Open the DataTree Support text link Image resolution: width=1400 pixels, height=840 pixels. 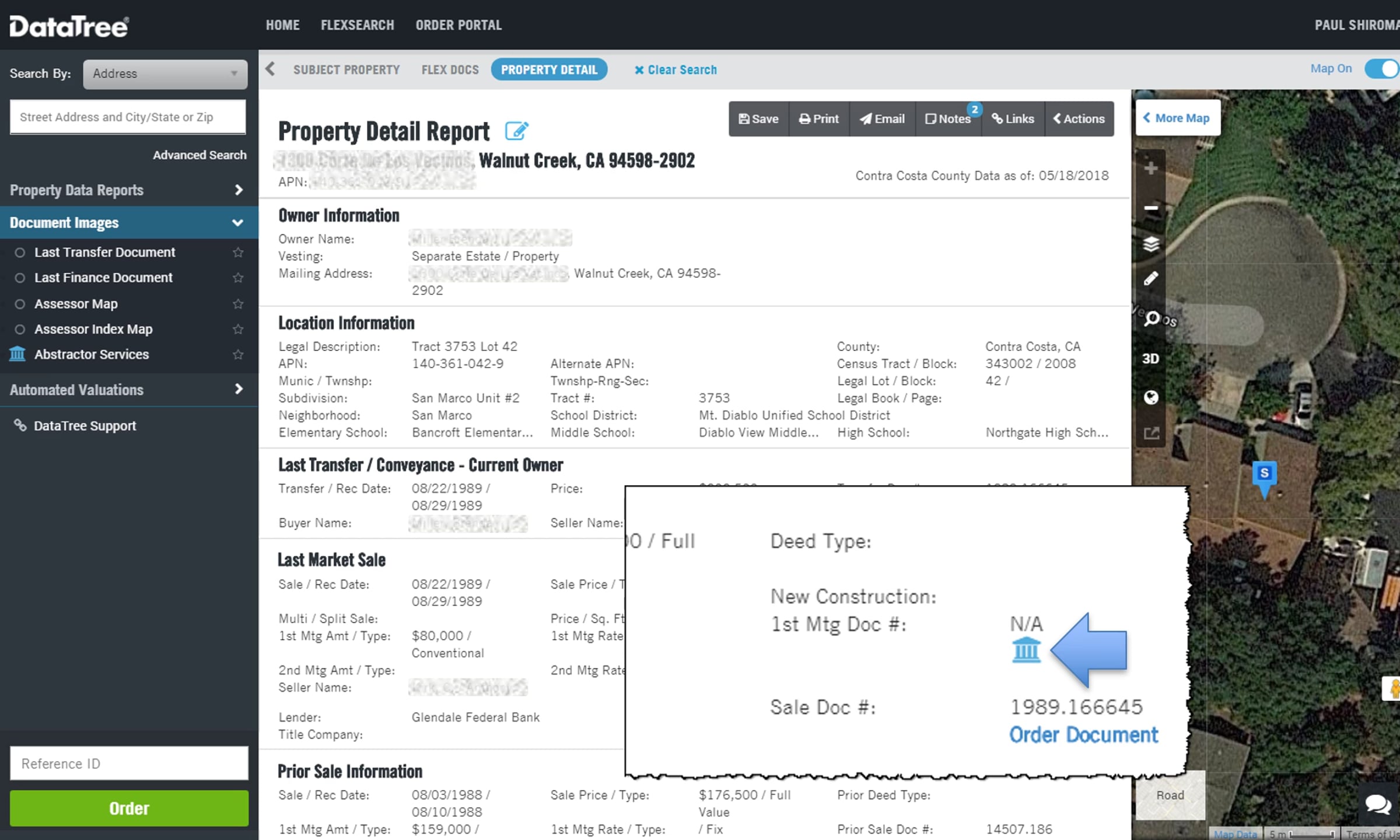coord(85,426)
